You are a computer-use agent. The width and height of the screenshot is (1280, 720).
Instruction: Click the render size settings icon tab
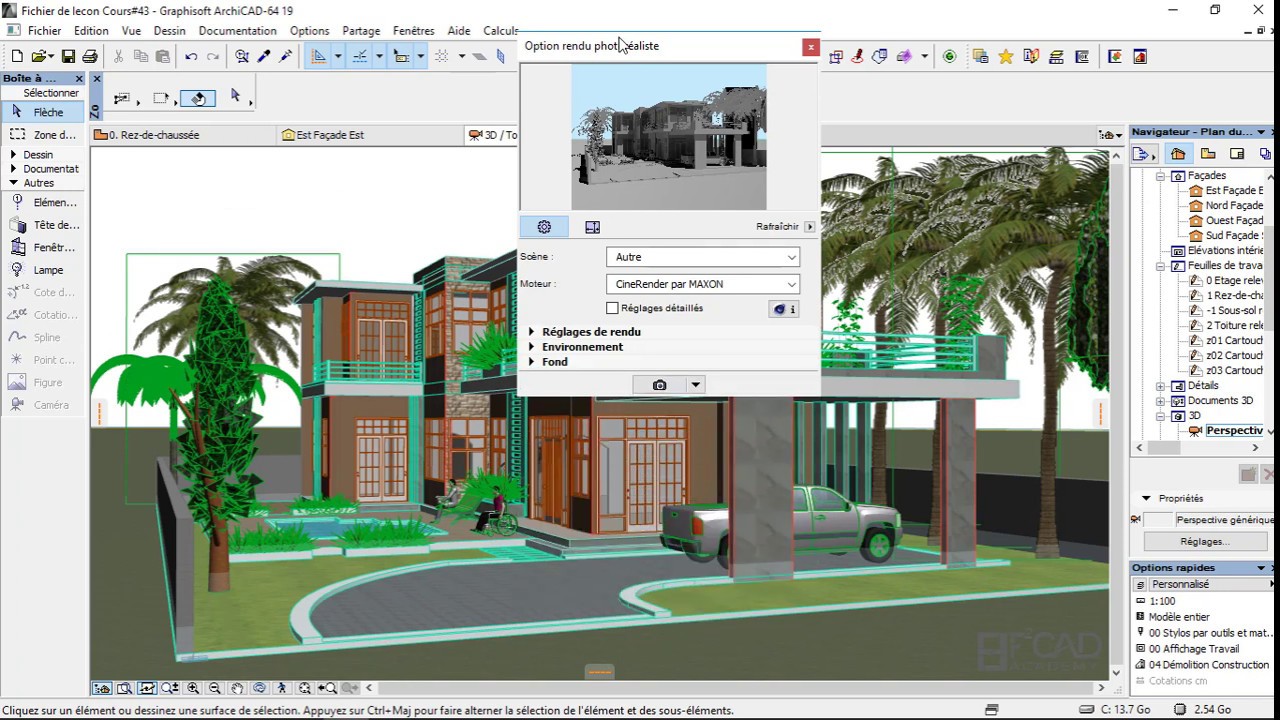pos(592,227)
